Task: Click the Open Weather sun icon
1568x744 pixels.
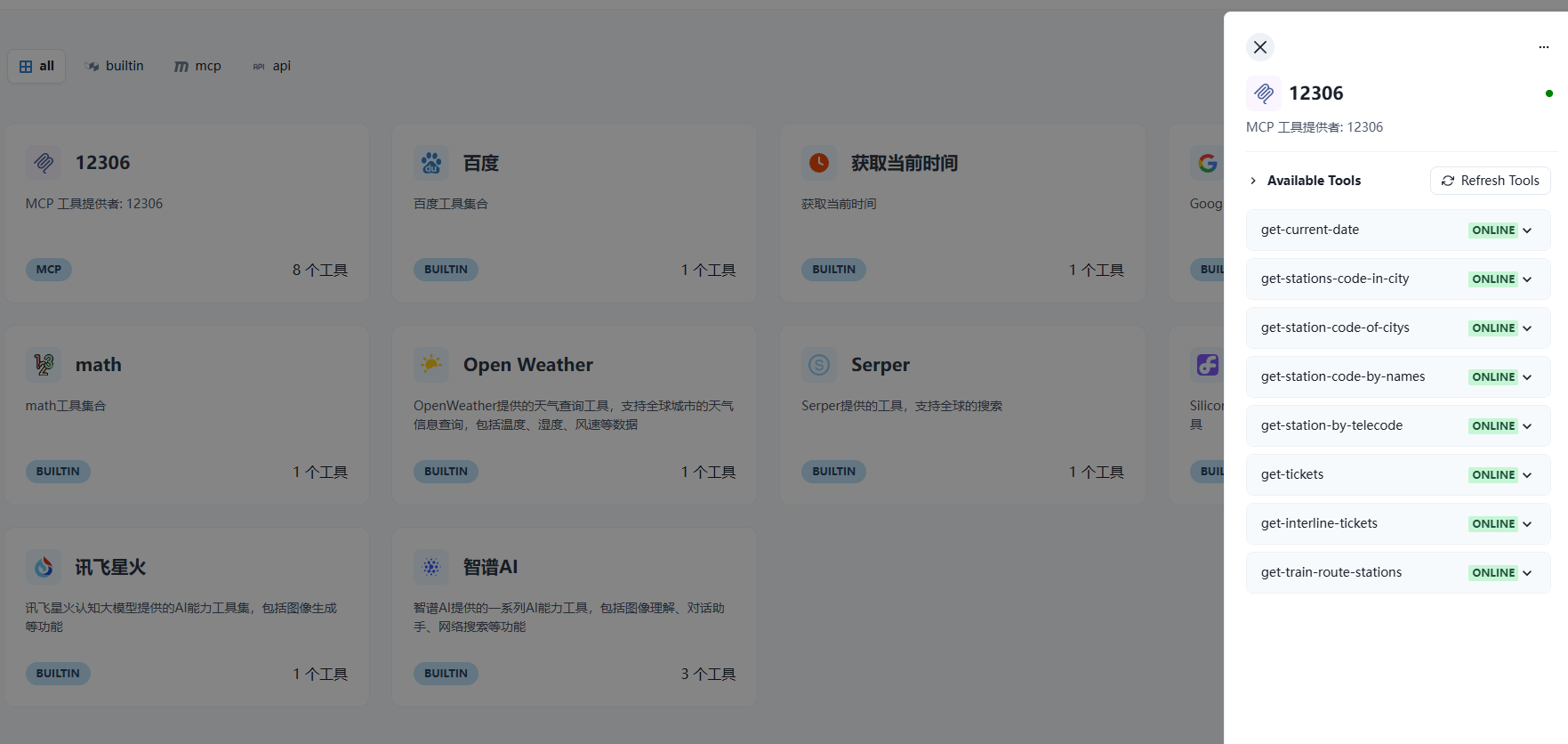Action: [431, 365]
